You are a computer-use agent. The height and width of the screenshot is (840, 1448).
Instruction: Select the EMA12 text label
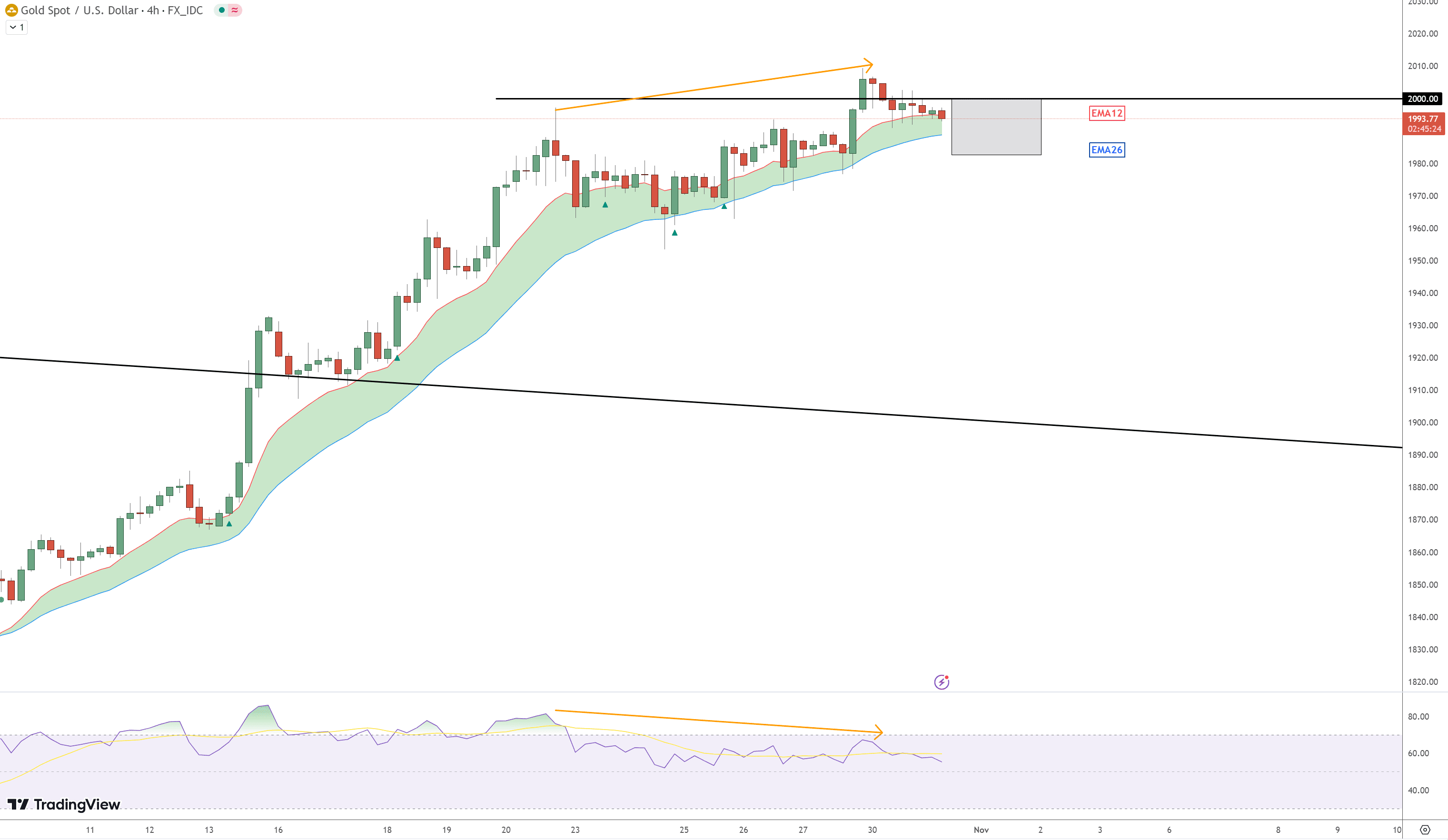click(x=1106, y=113)
